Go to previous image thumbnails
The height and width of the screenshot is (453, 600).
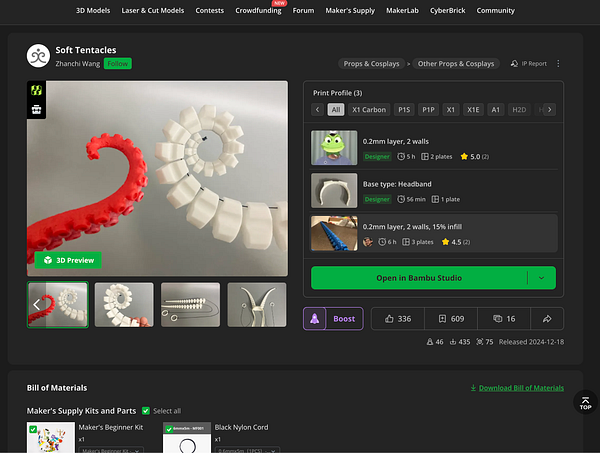point(37,305)
